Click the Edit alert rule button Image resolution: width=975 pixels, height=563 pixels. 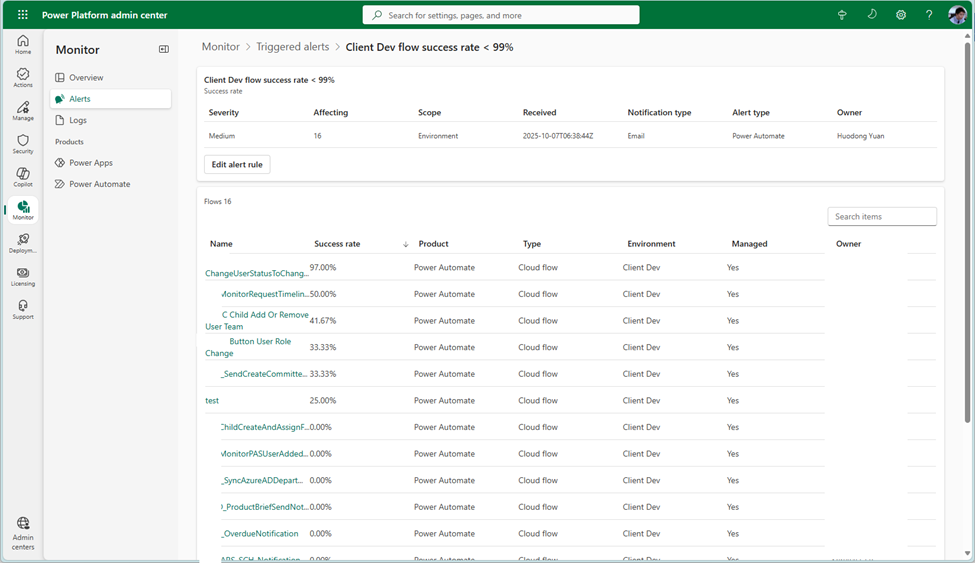coord(237,164)
